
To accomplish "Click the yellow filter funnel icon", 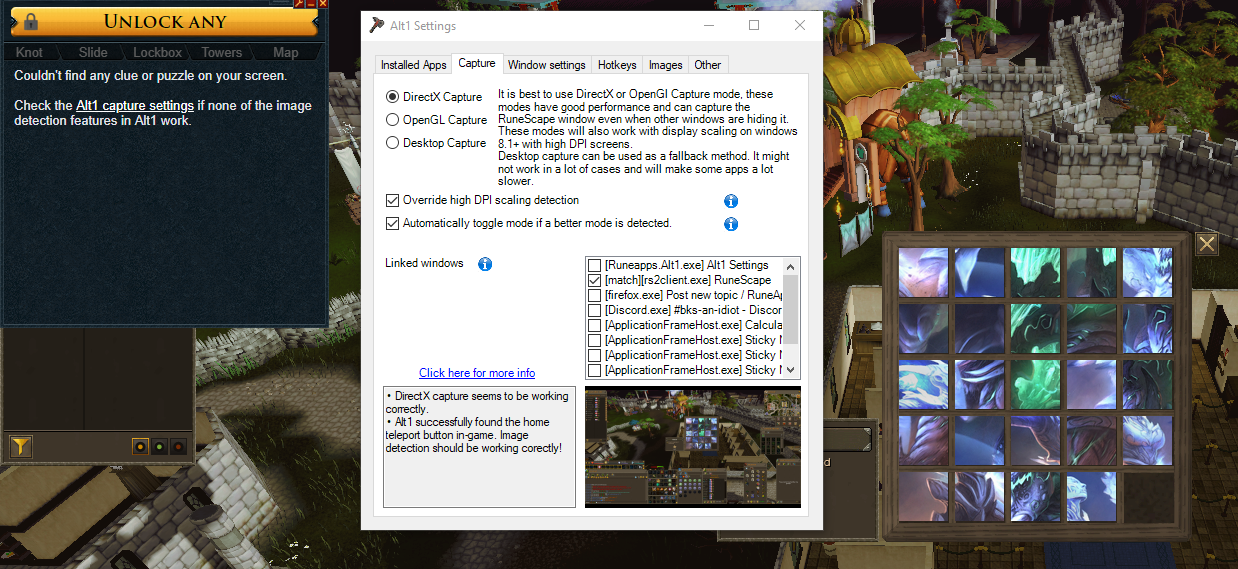I will (x=20, y=446).
